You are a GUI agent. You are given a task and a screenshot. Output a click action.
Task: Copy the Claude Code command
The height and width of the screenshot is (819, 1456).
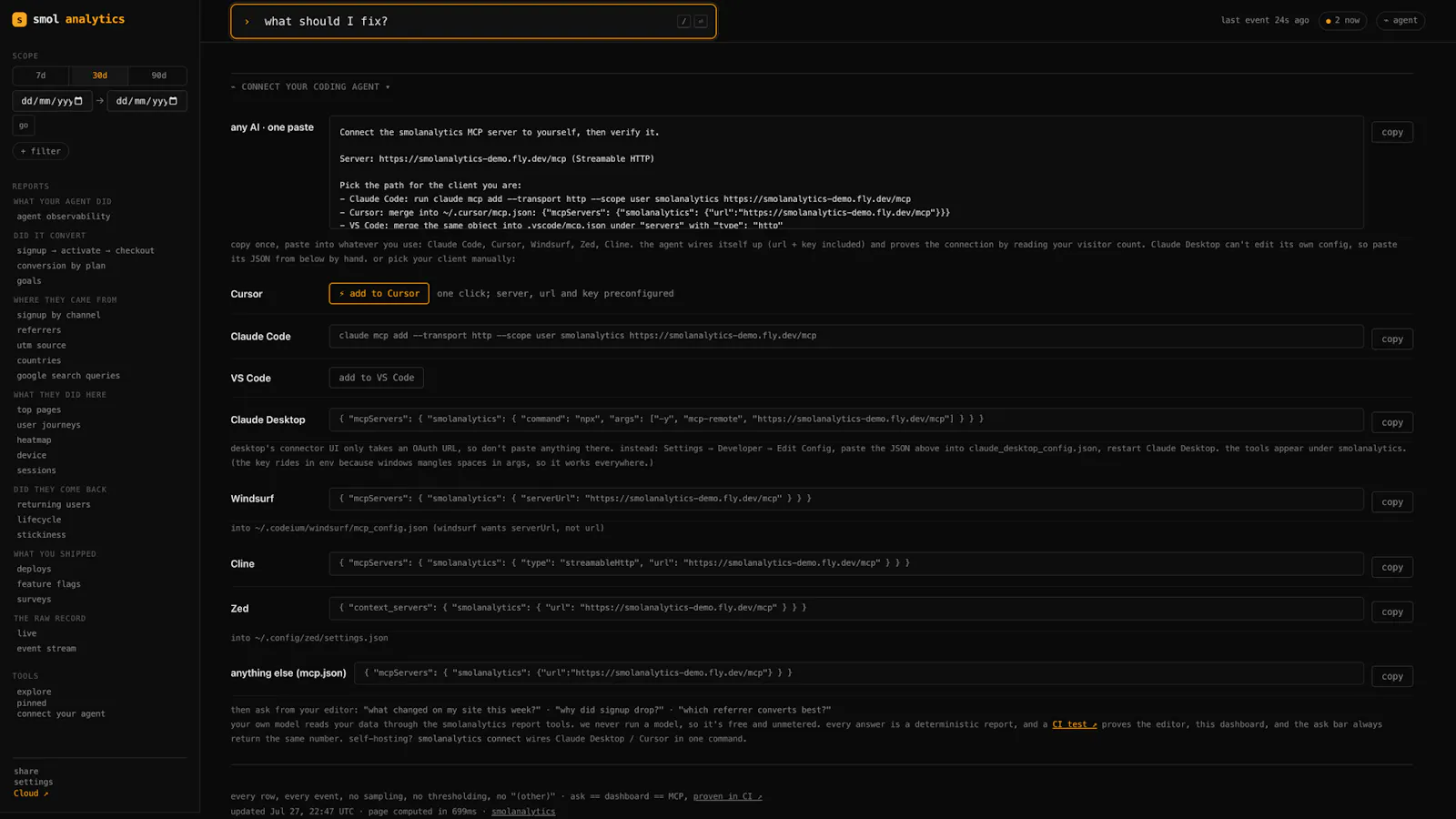[x=1392, y=339]
